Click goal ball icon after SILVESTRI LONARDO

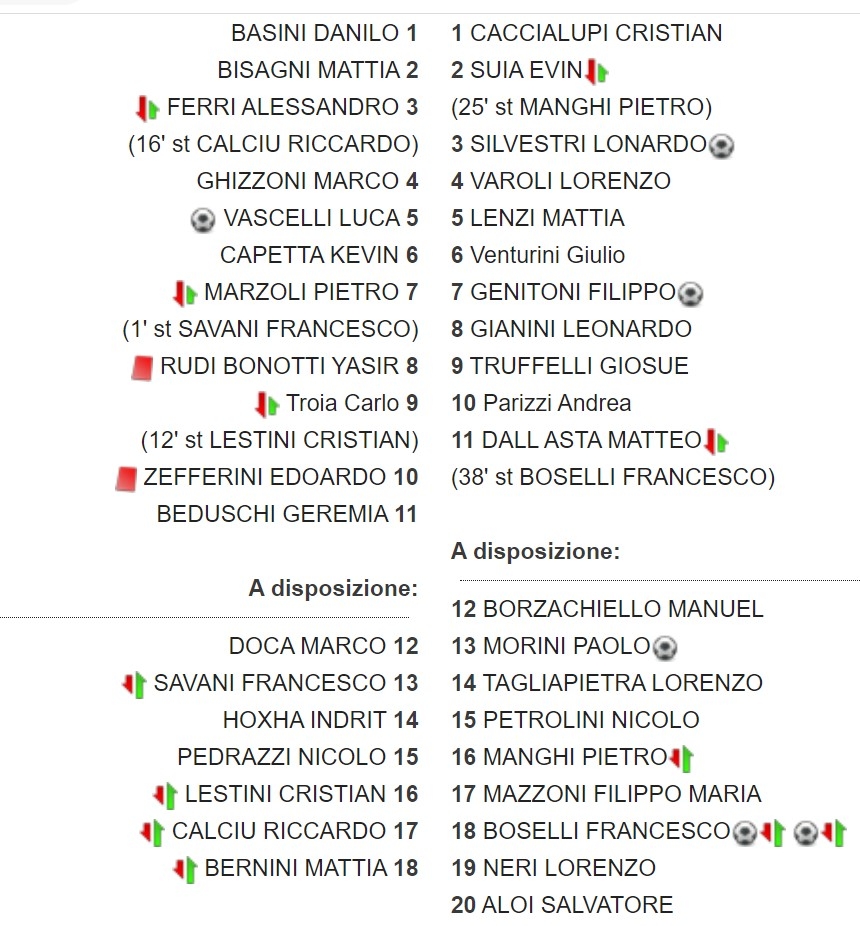pos(721,146)
